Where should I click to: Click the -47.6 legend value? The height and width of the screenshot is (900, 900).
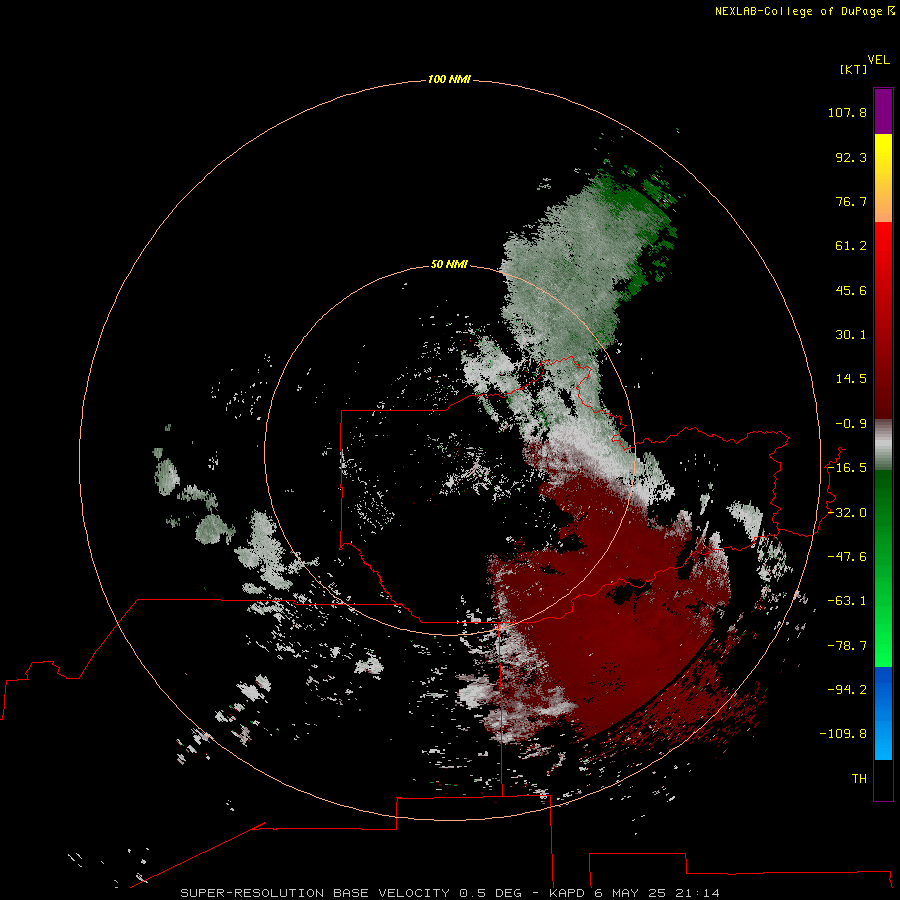[x=847, y=557]
